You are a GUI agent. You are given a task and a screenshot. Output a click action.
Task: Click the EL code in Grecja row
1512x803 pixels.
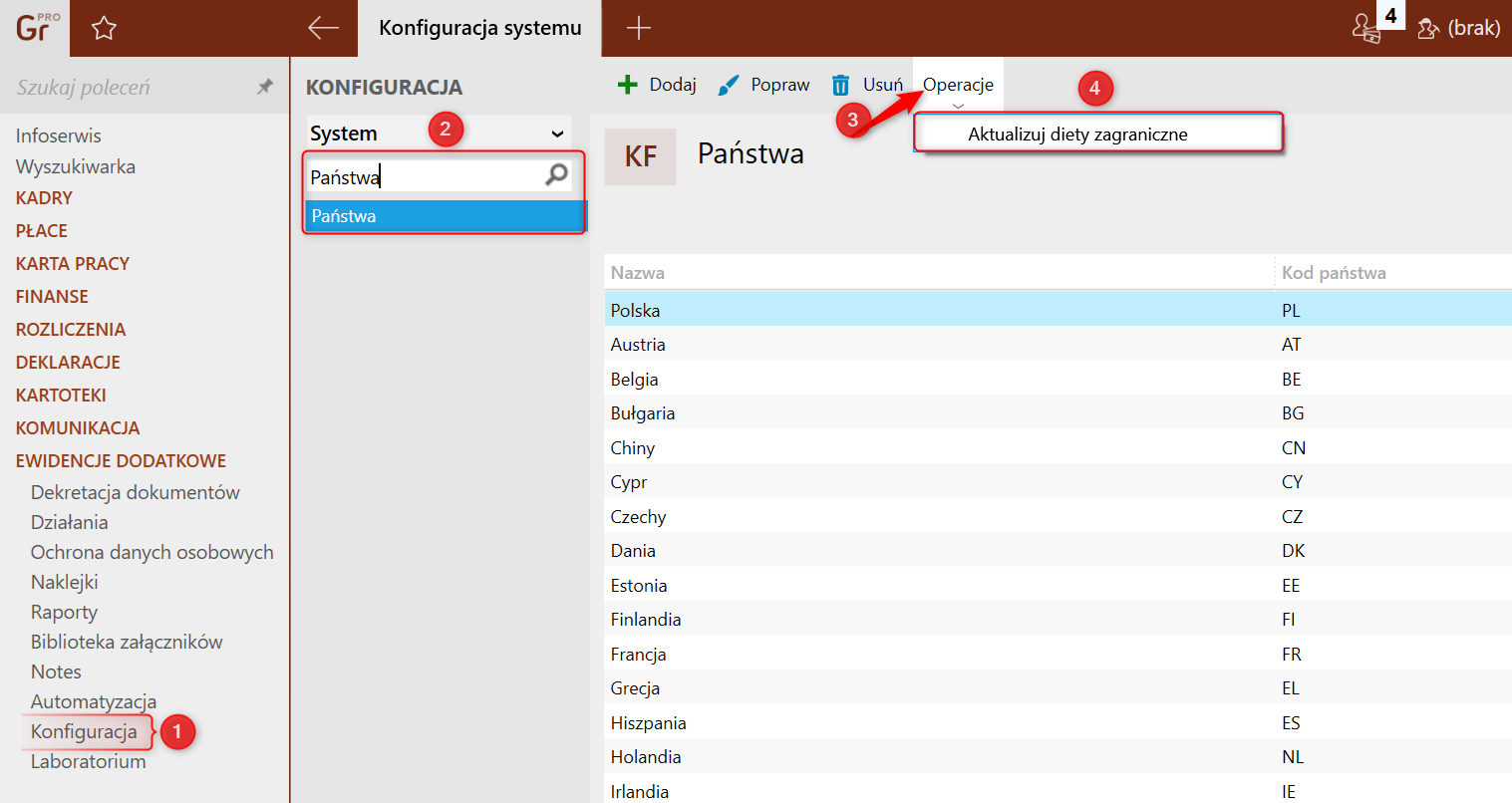pyautogui.click(x=1291, y=688)
